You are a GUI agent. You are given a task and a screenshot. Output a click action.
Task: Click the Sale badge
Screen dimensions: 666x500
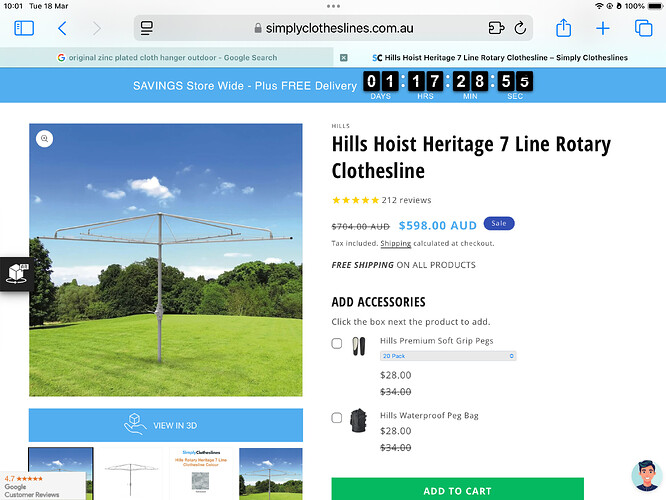(x=499, y=223)
